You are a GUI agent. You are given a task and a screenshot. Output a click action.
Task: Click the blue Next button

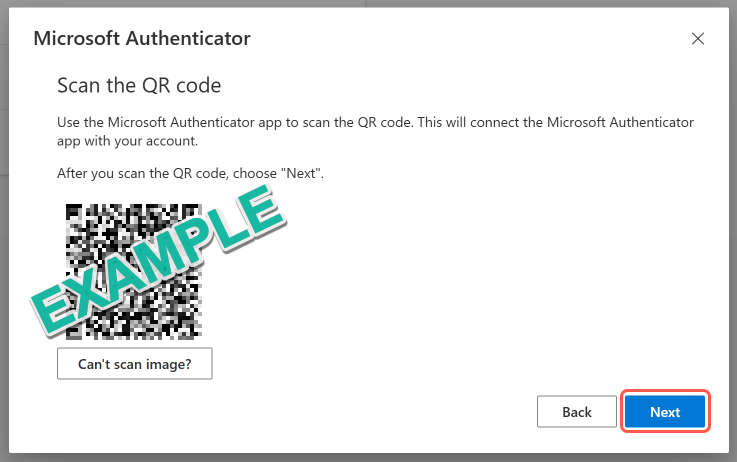point(665,412)
